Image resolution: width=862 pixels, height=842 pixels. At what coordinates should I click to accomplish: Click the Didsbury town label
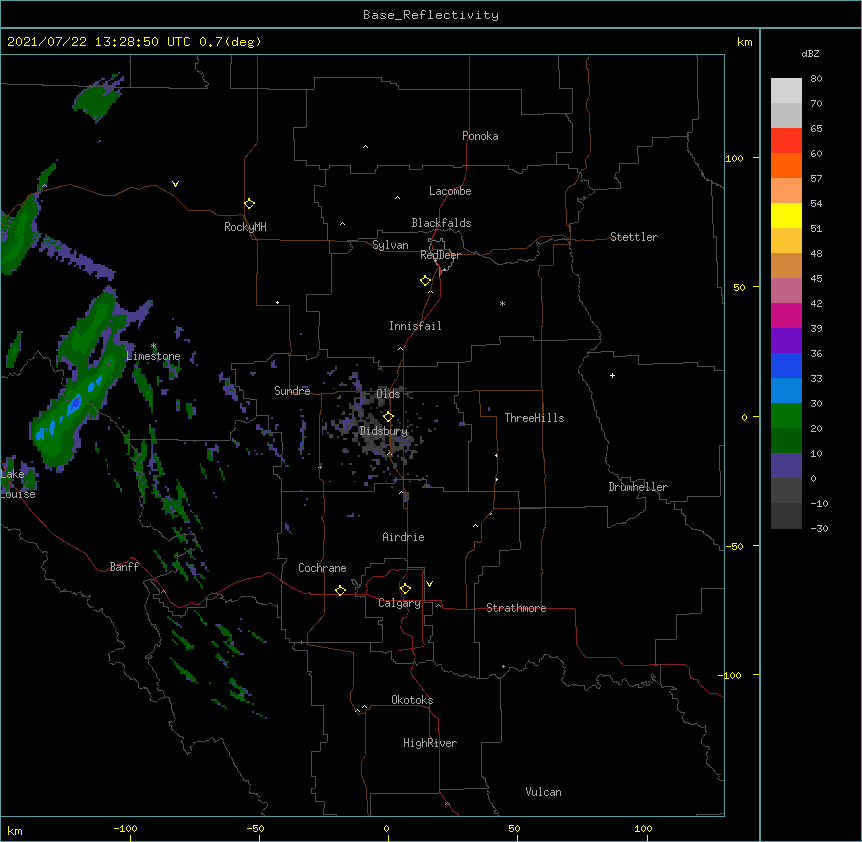point(384,431)
